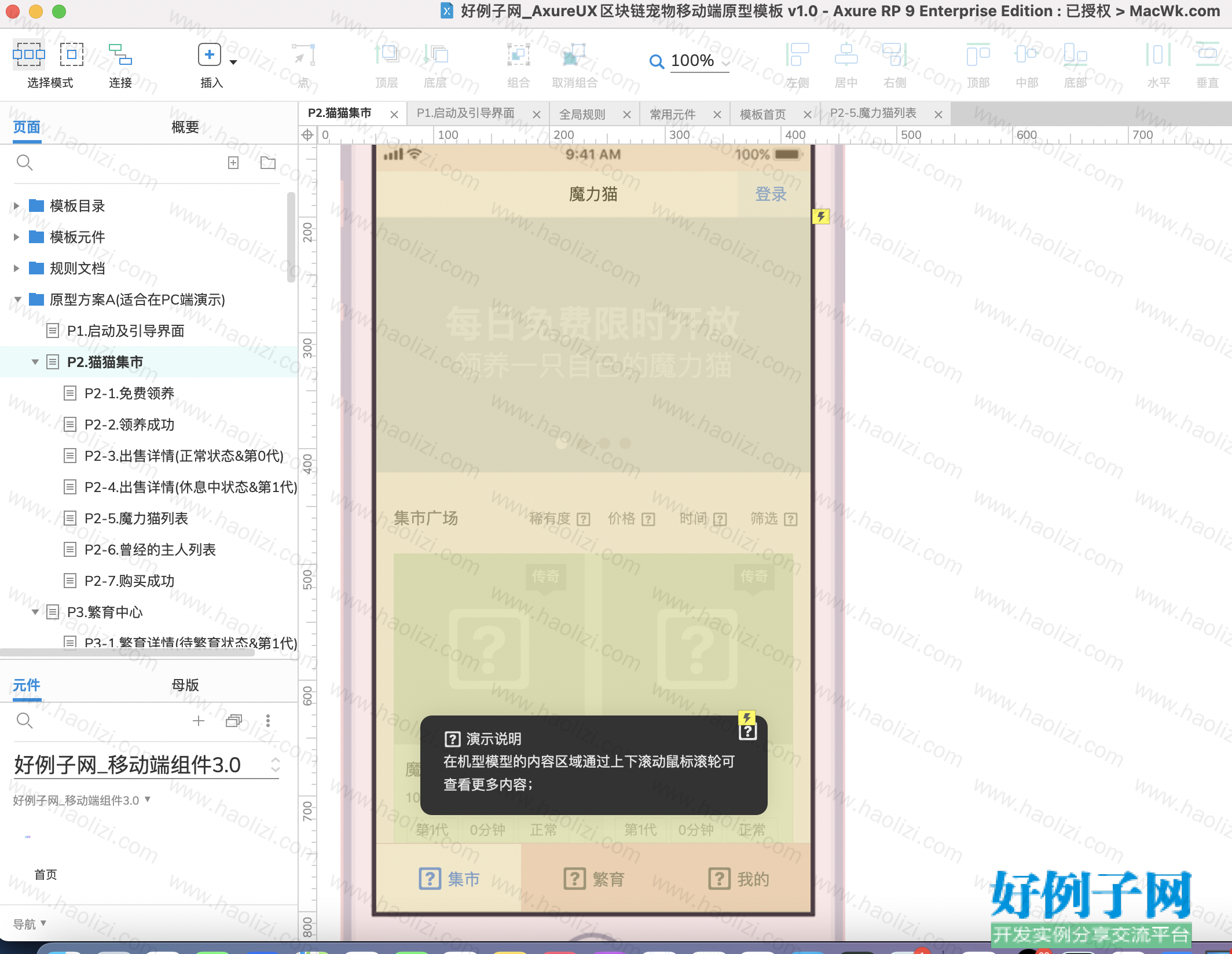Click the 筛选 filter button on canvas
This screenshot has height=954, width=1232.
774,518
